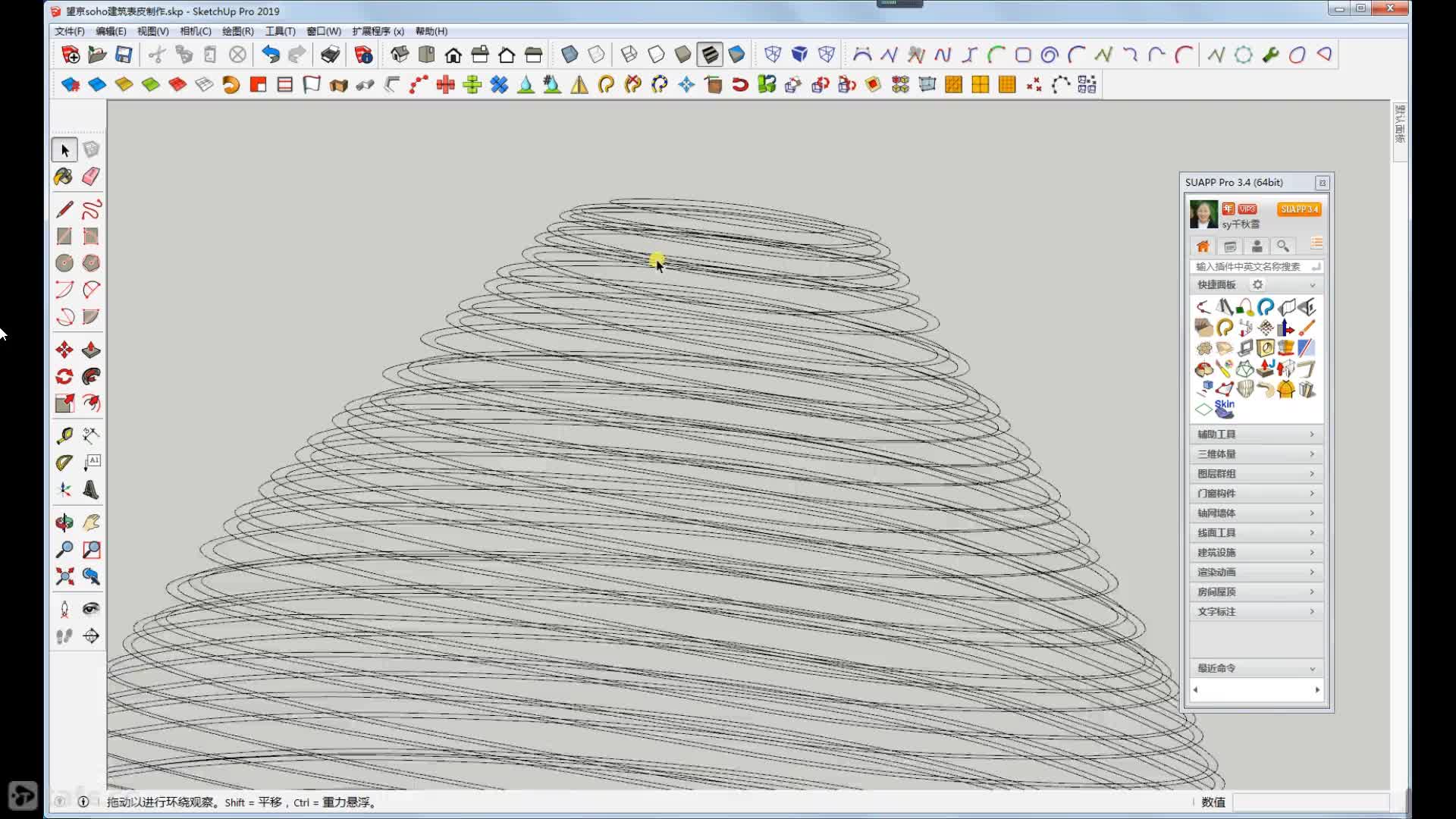Screen dimensions: 1456x819
Task: Click the Undo arrow in toolbar
Action: click(270, 55)
